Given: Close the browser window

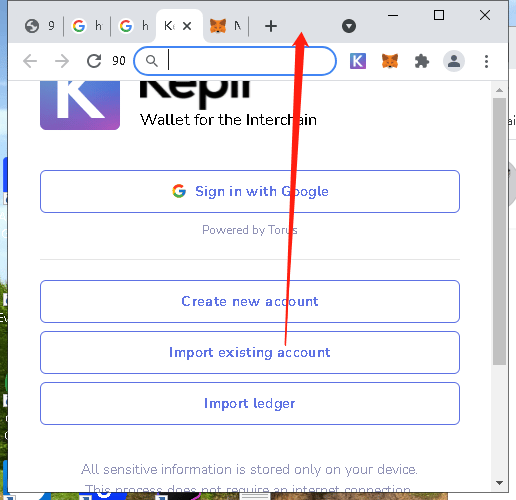Looking at the screenshot, I should 485,15.
